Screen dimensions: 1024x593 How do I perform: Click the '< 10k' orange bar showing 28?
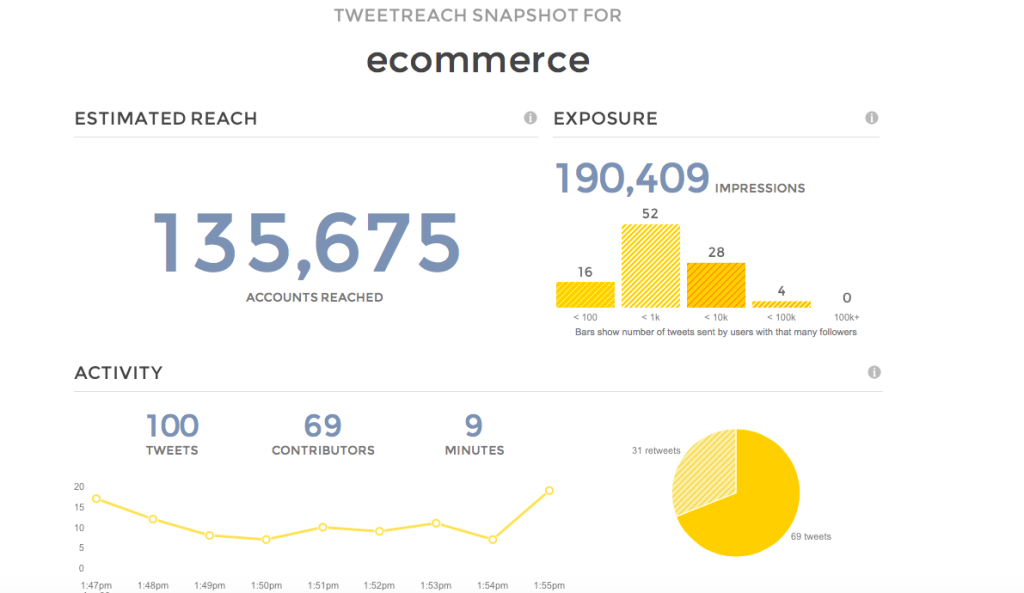(x=716, y=285)
